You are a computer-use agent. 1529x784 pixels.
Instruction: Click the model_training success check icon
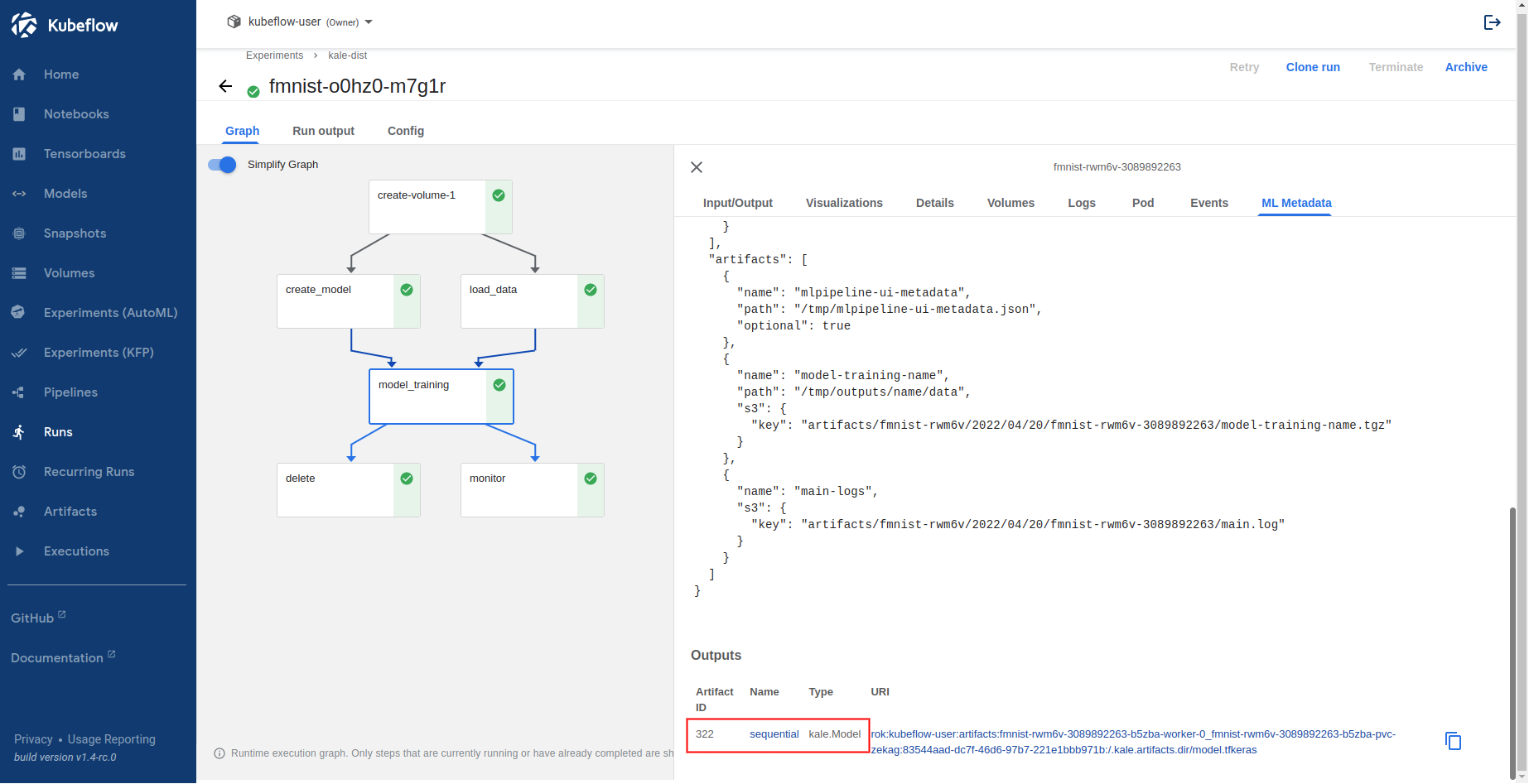499,385
